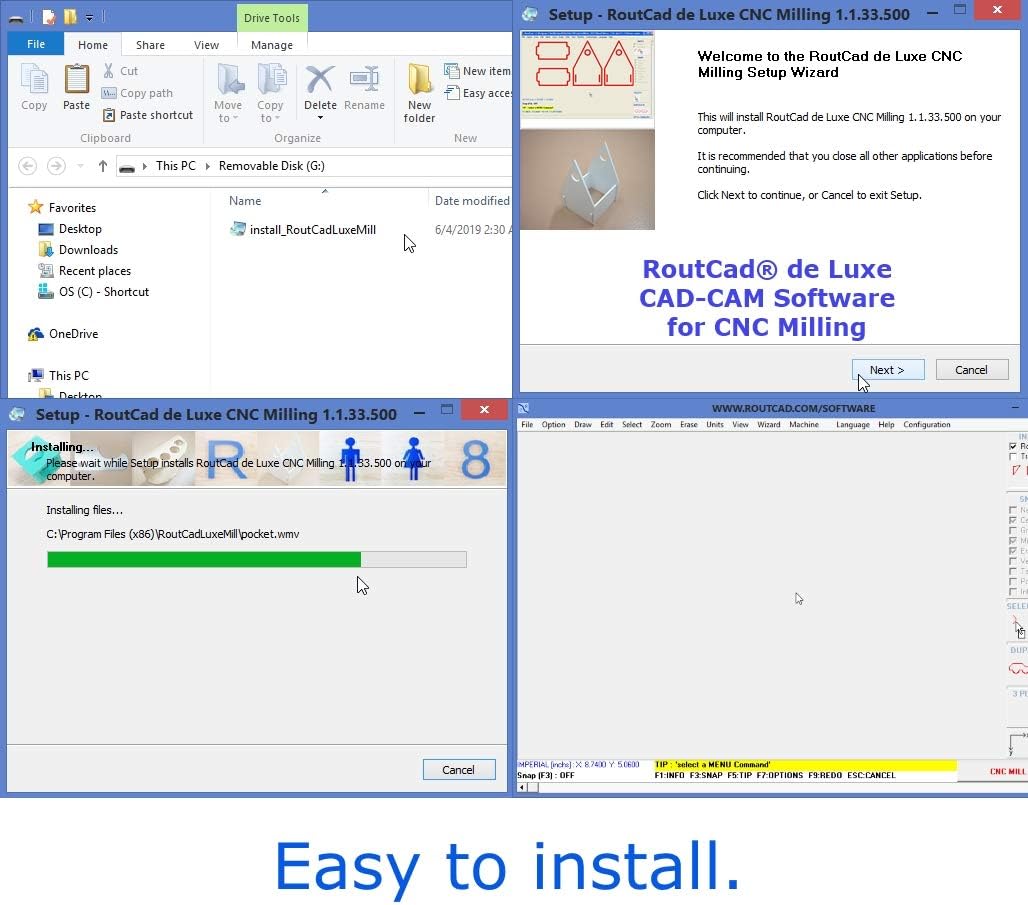Open the Manage tab under Drive Tools
Screen dimensions: 1028x905
click(x=272, y=45)
